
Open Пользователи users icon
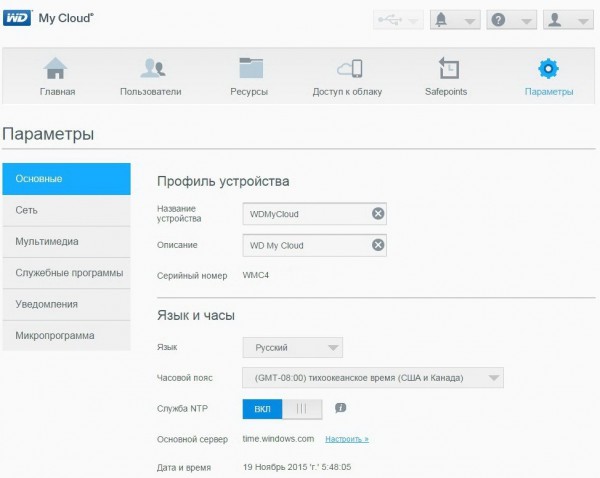(153, 68)
